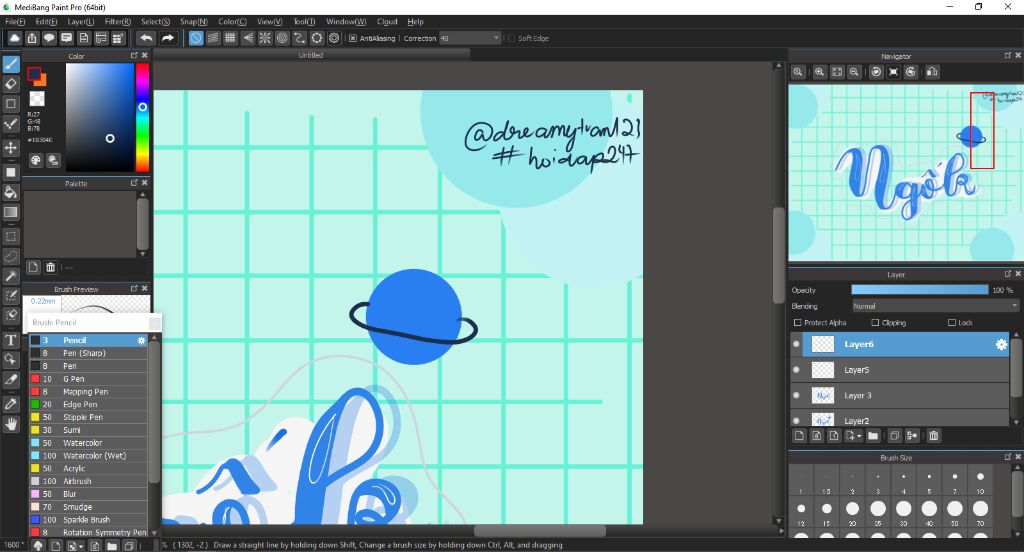Delete palette color with trash icon

(x=50, y=267)
